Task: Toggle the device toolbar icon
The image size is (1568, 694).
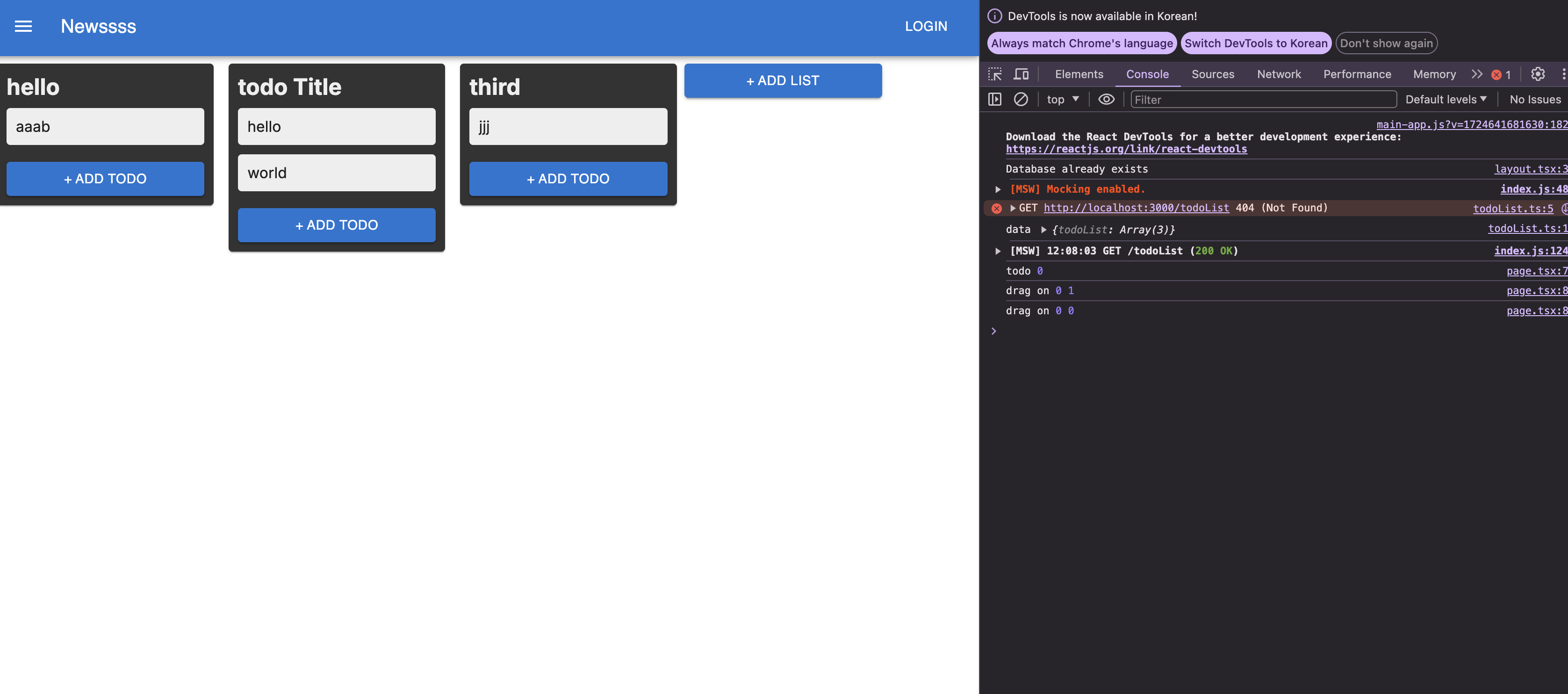Action: coord(1021,74)
